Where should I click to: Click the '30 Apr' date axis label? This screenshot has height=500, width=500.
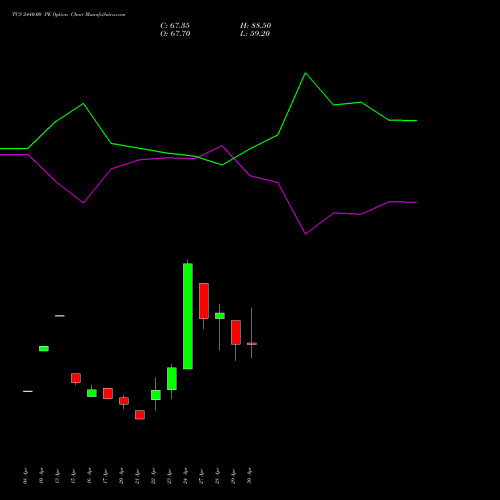point(250,476)
